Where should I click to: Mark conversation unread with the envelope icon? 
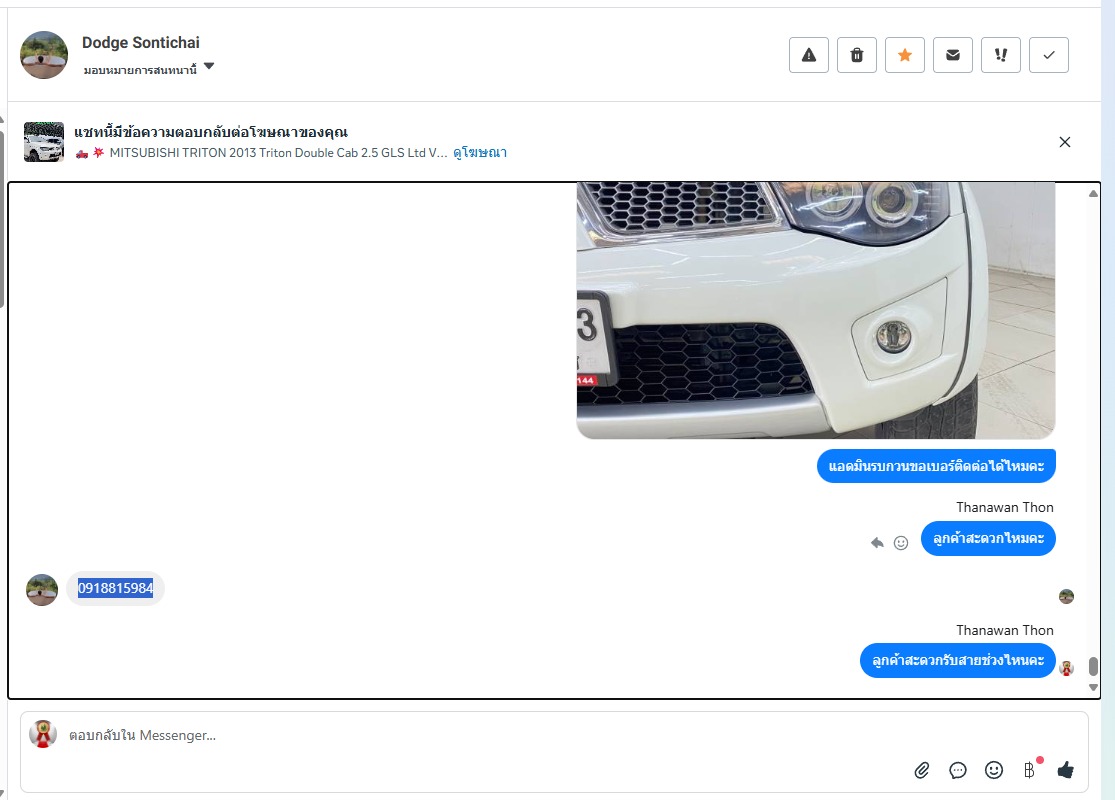point(953,55)
